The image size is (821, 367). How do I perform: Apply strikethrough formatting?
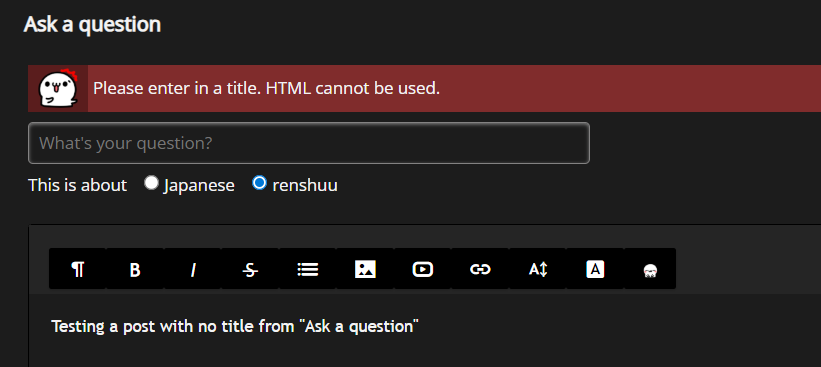[250, 269]
